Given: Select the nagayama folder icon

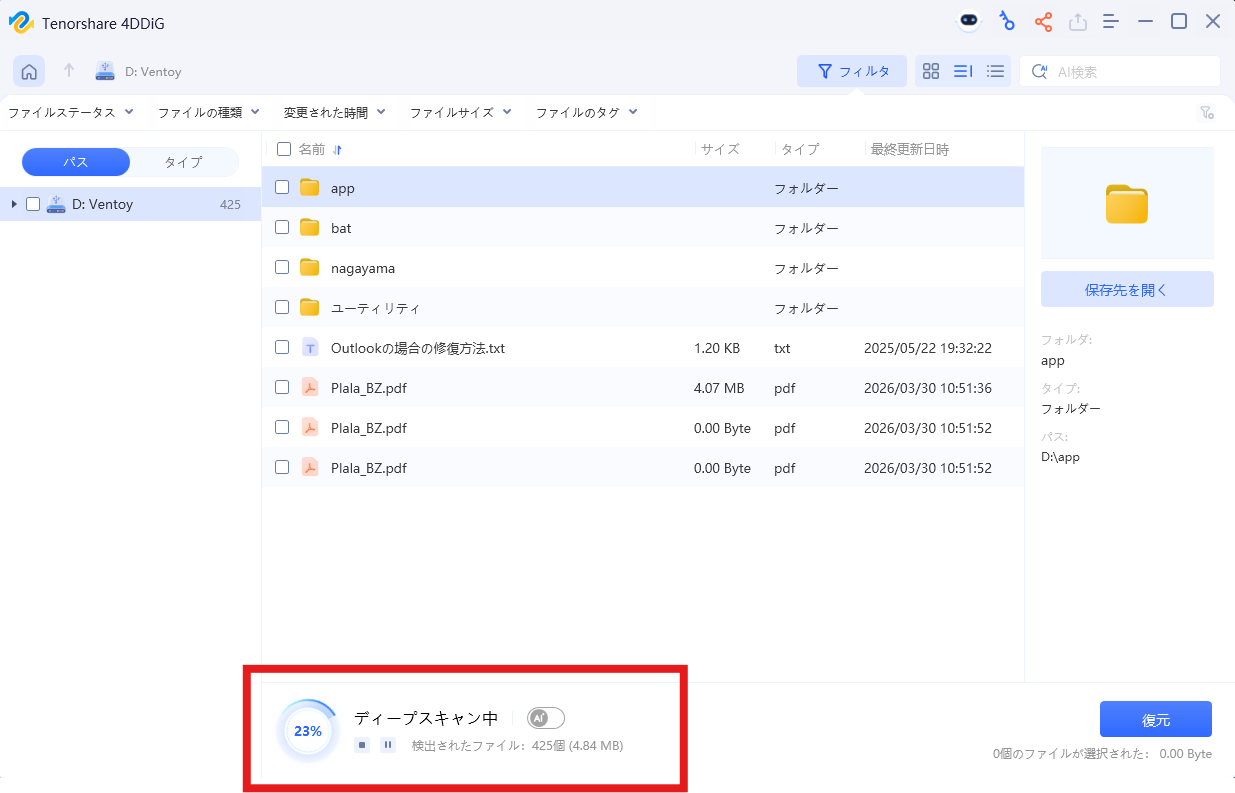Looking at the screenshot, I should point(310,268).
